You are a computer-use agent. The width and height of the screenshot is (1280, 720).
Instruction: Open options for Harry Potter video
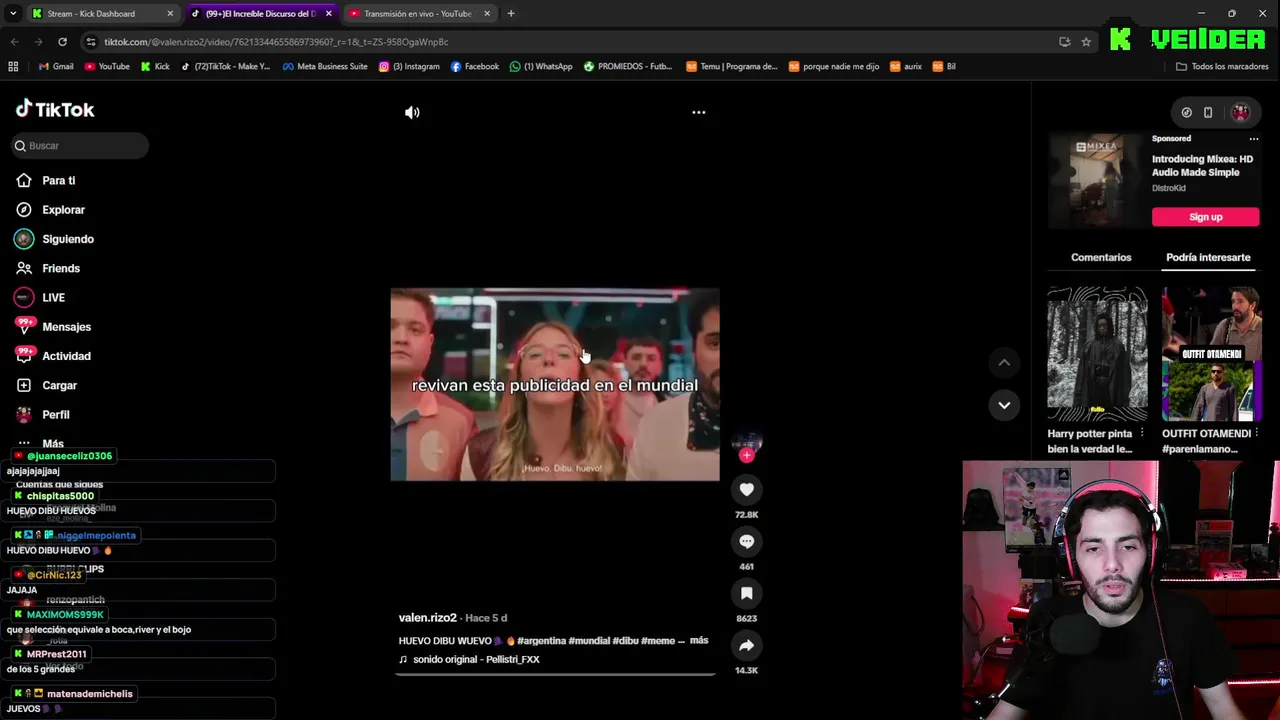click(x=1141, y=434)
